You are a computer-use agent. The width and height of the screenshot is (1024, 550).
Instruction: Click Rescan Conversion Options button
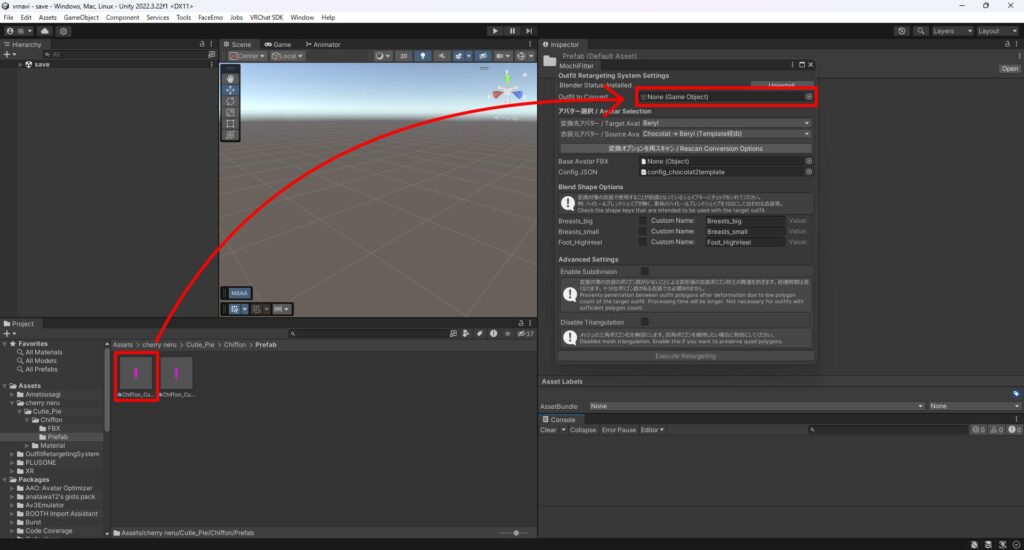coord(685,148)
